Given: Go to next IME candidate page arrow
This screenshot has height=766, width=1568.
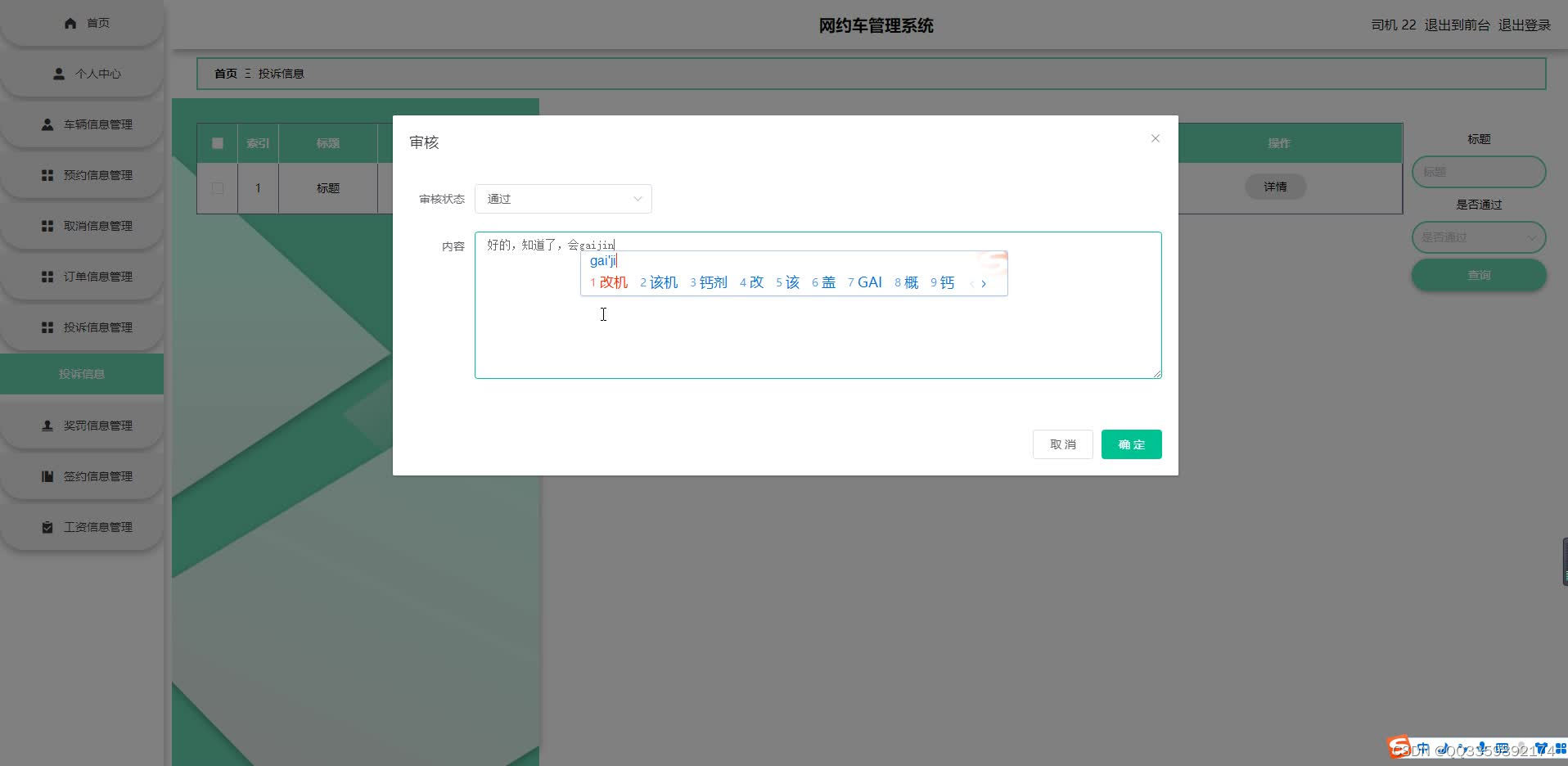Looking at the screenshot, I should click(984, 283).
